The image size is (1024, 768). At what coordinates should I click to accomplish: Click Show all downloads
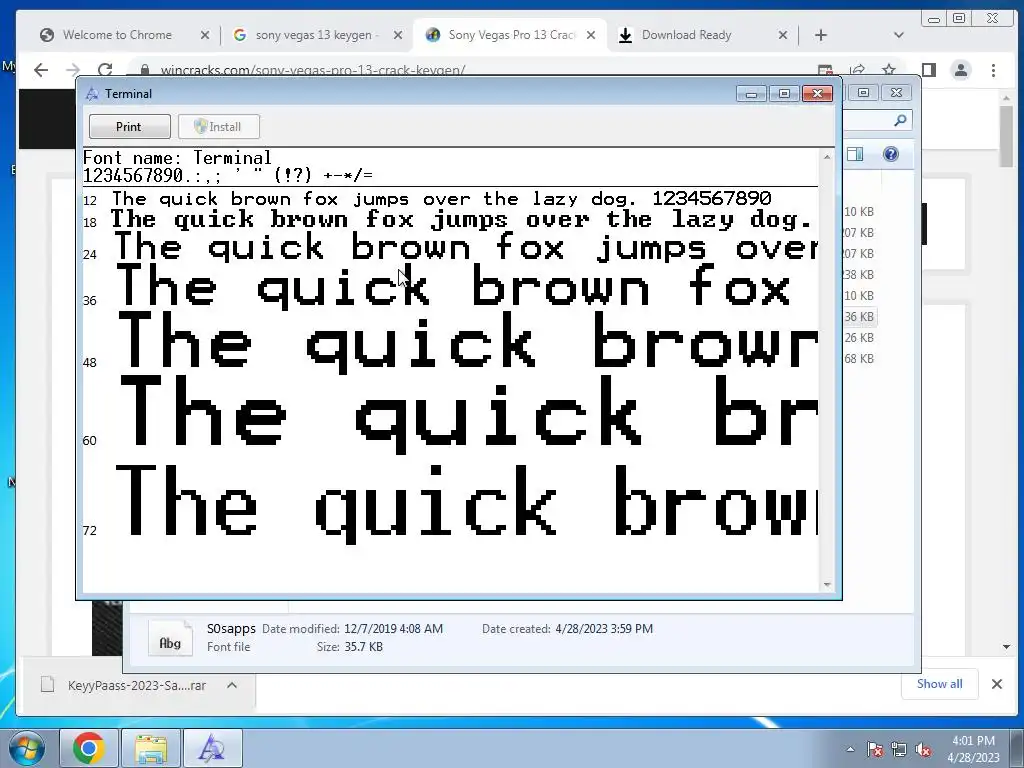pyautogui.click(x=939, y=684)
